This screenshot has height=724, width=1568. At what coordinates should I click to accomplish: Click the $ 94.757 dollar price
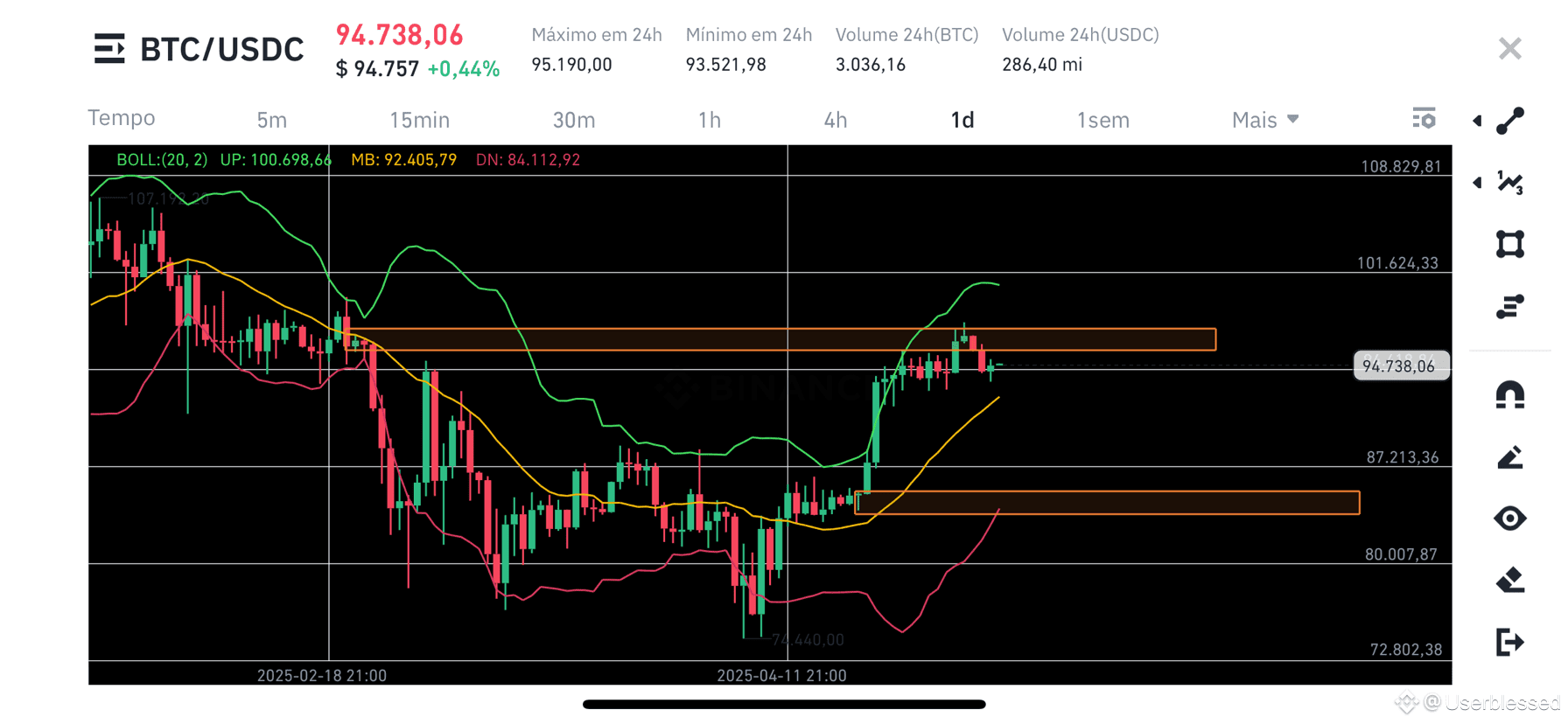click(x=377, y=69)
